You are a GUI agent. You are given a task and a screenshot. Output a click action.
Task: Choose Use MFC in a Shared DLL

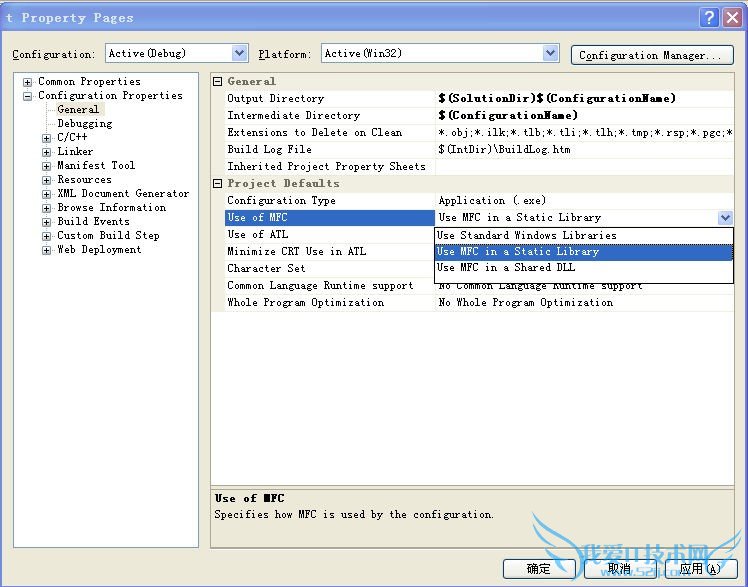coord(505,268)
